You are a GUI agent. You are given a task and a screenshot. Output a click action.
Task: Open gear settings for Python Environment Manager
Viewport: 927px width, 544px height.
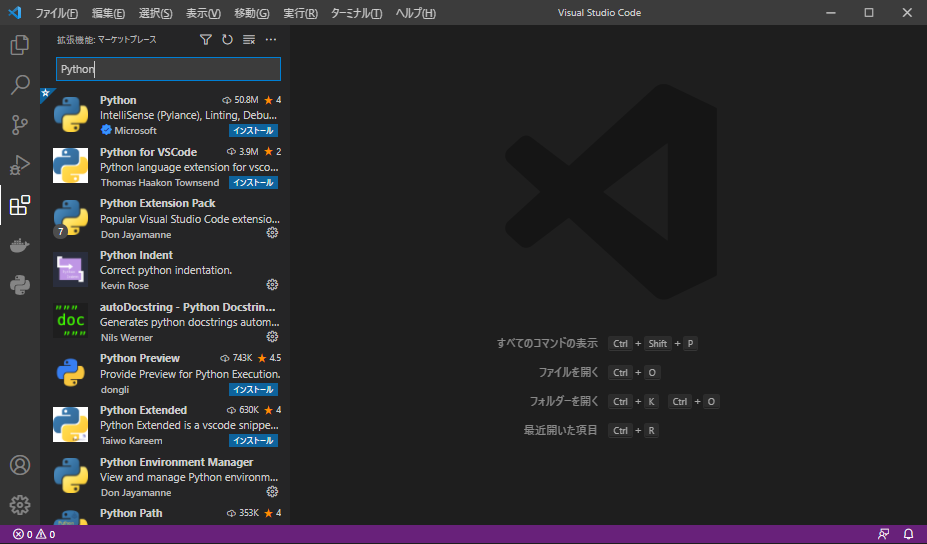tap(272, 491)
